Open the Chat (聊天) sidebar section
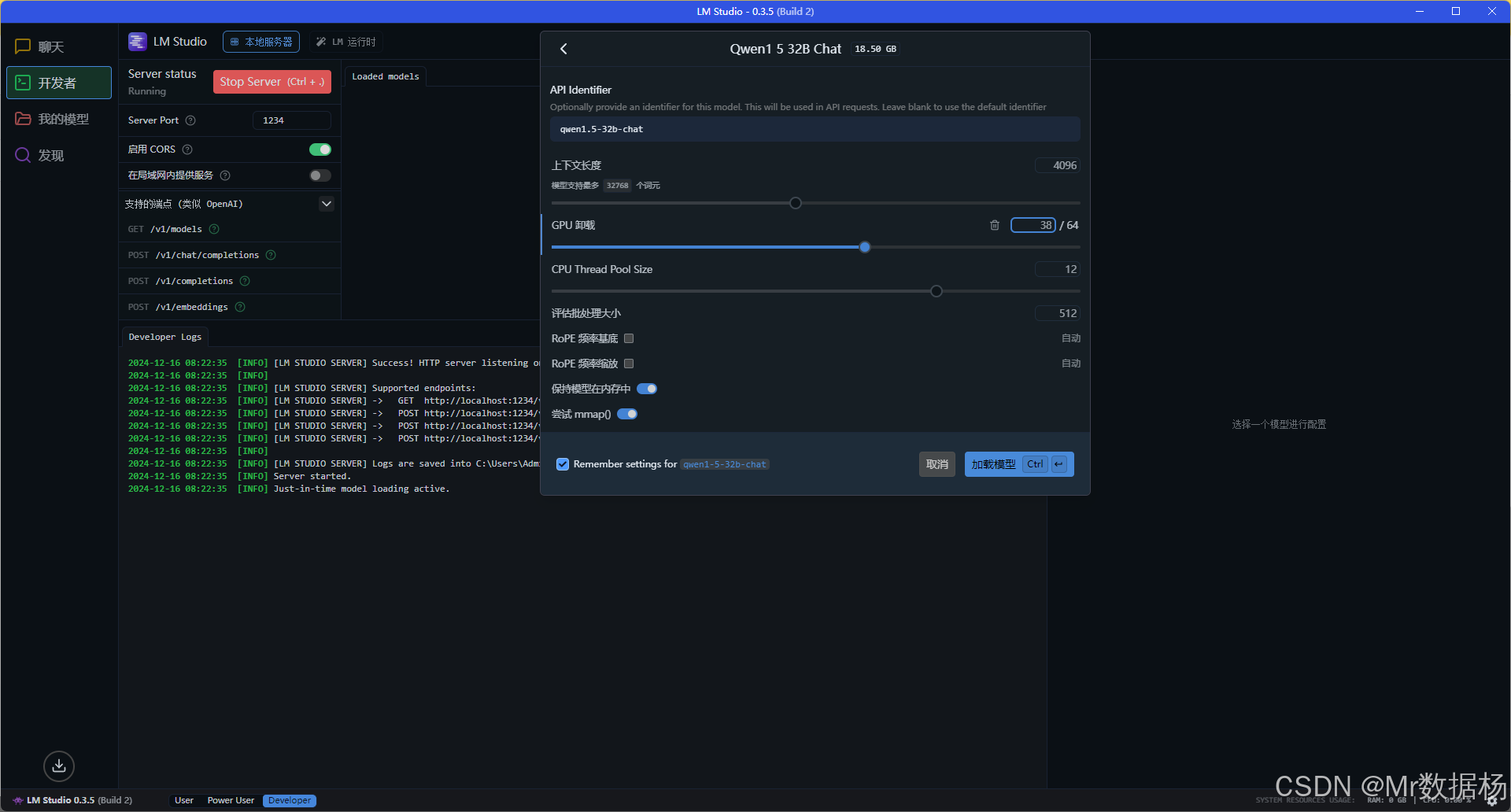The height and width of the screenshot is (812, 1511). [59, 46]
